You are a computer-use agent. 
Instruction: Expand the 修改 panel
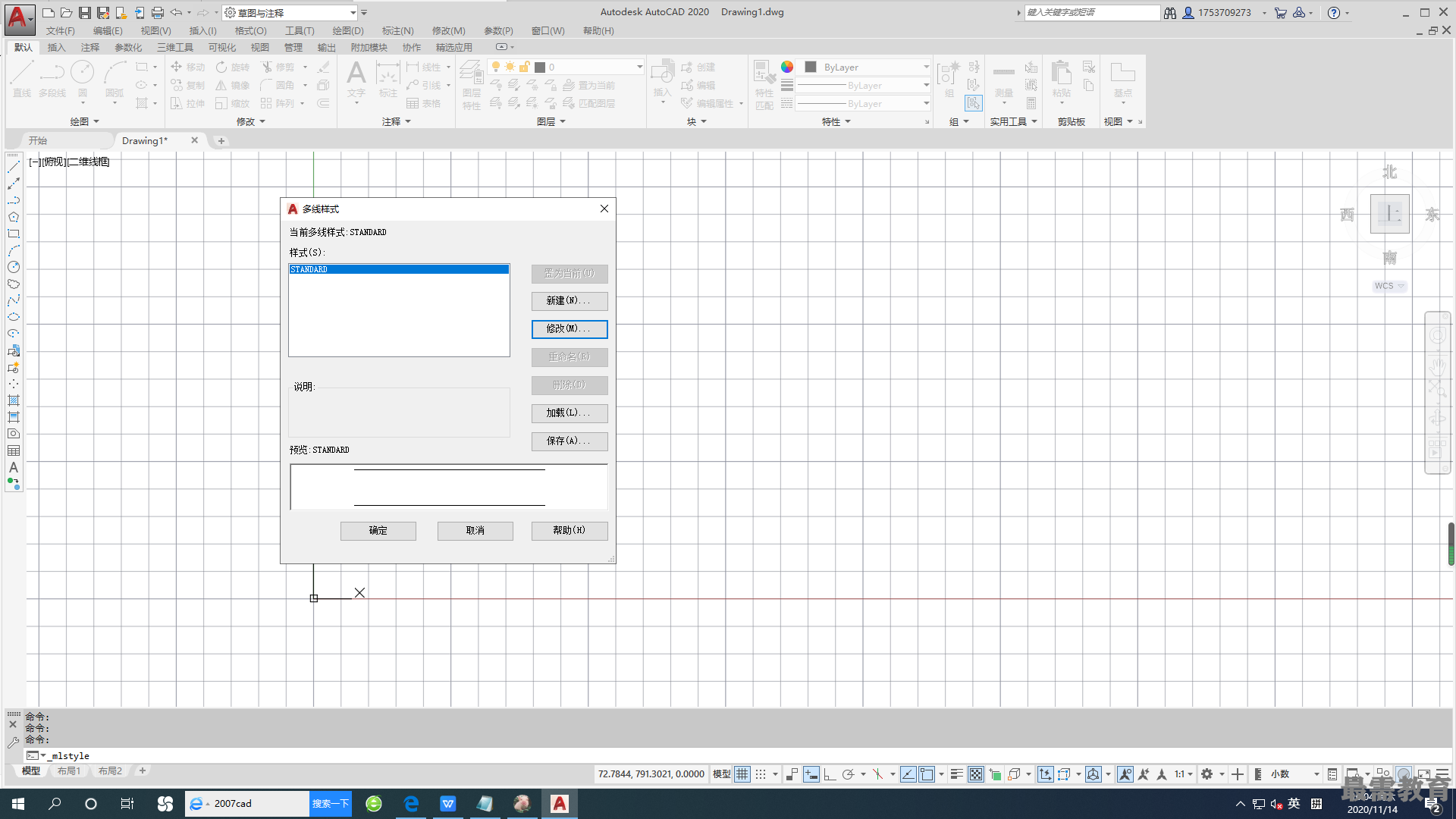click(x=251, y=121)
